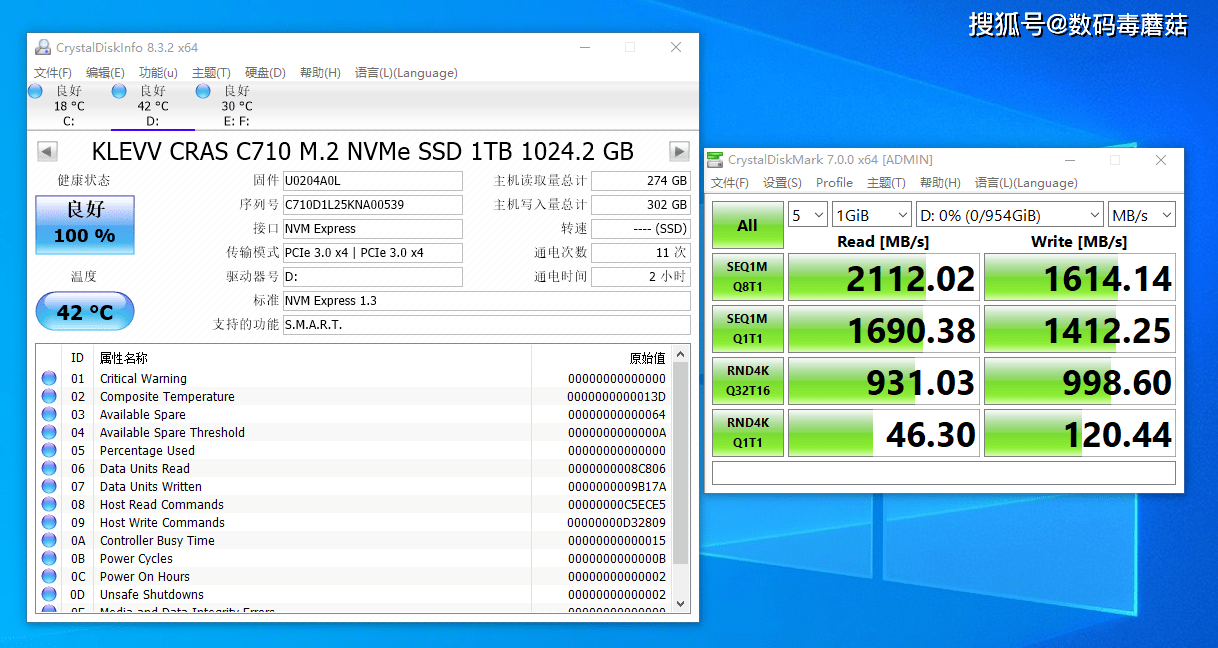The image size is (1218, 648).
Task: Open 文件(F) menu in CrystalDiskMark
Action: tap(730, 183)
